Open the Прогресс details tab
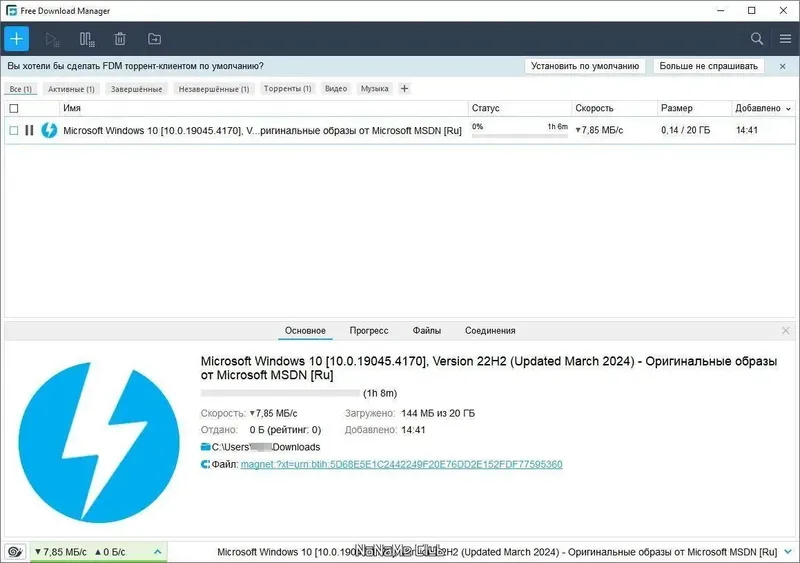 point(369,331)
